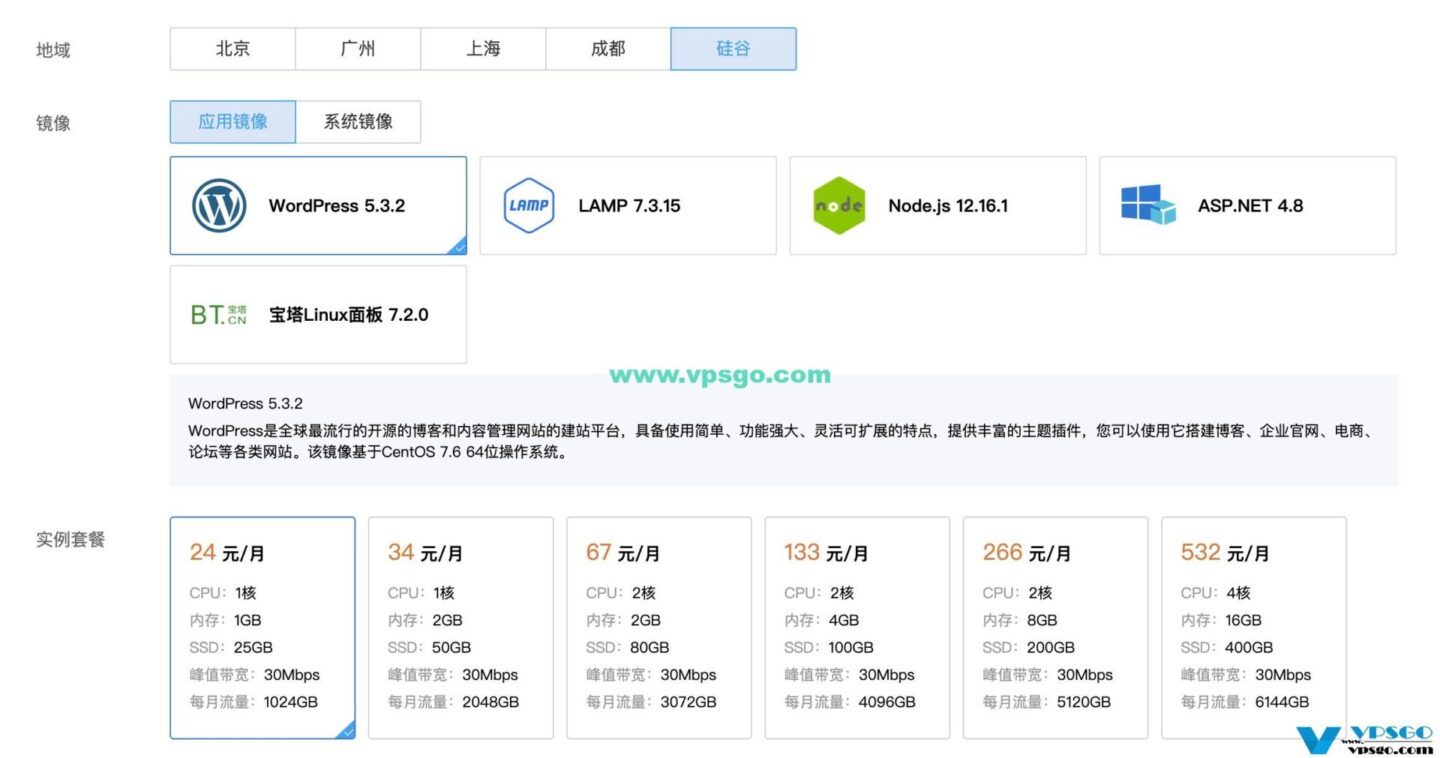This screenshot has width=1440, height=758.
Task: Choose the 133 元/月 plan price
Action: [827, 552]
